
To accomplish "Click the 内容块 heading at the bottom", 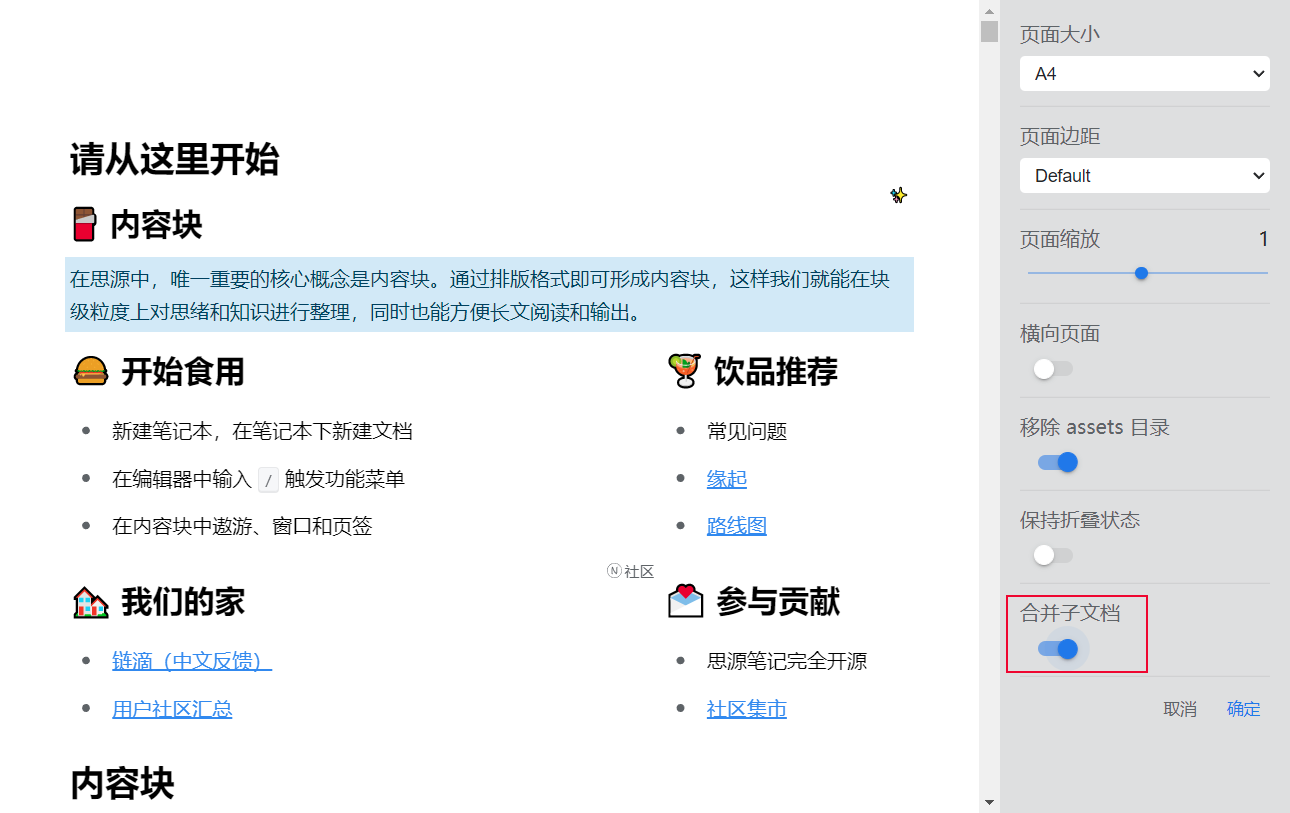I will tap(120, 785).
